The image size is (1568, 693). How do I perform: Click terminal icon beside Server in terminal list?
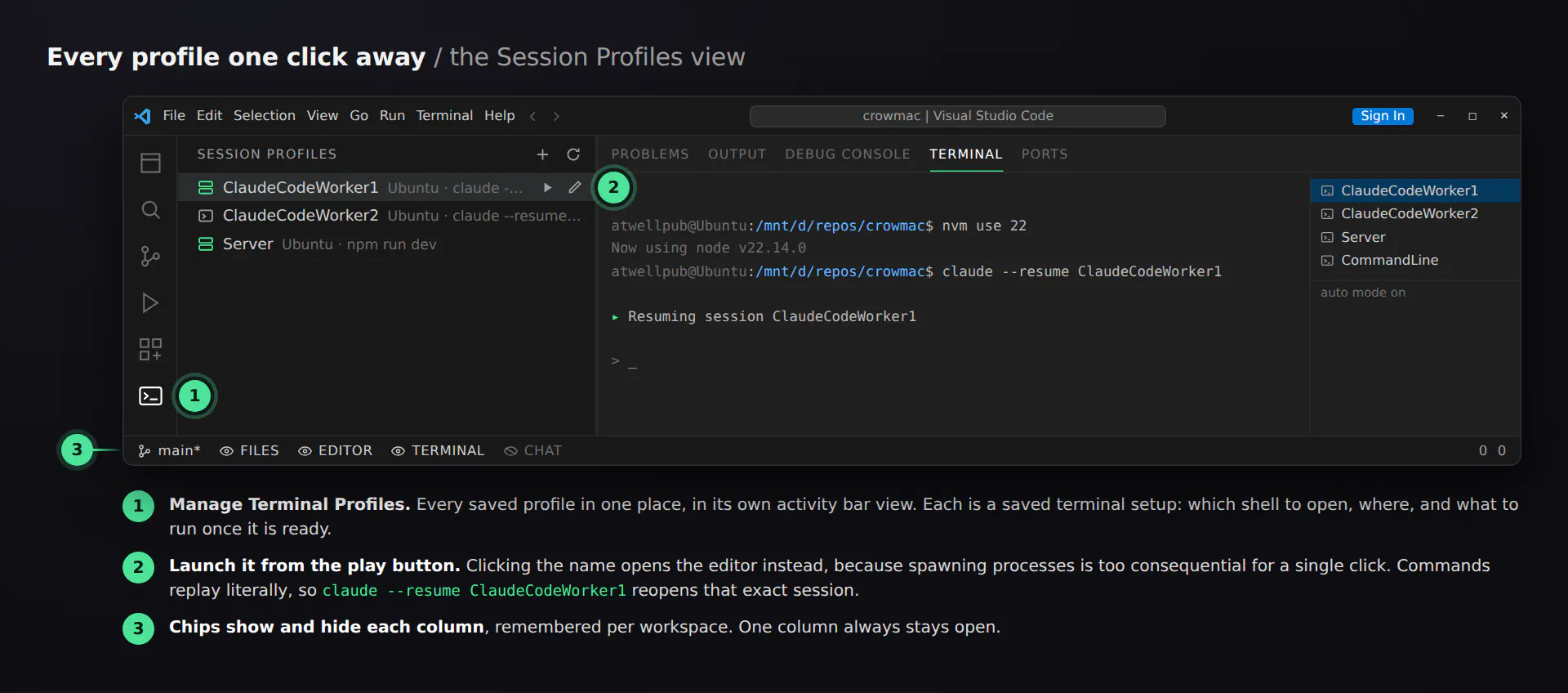(x=1327, y=238)
